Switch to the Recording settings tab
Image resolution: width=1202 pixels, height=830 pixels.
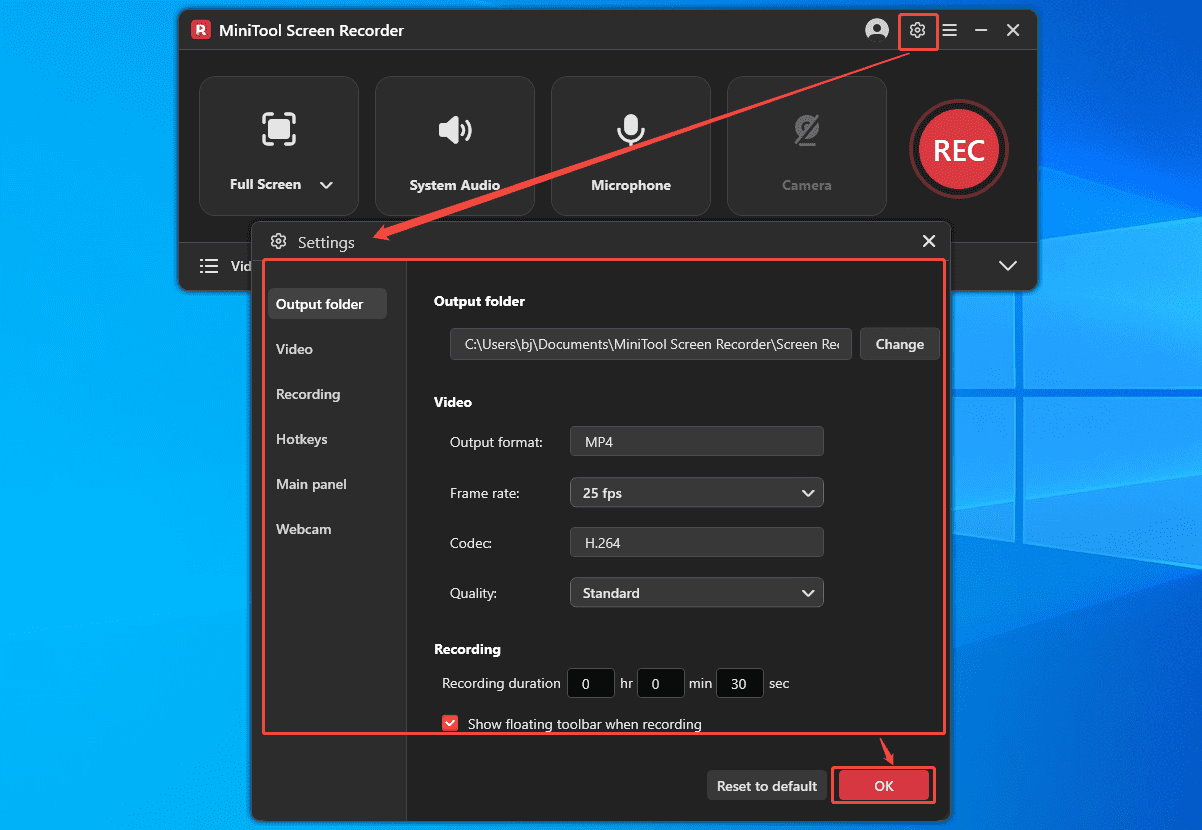point(327,394)
